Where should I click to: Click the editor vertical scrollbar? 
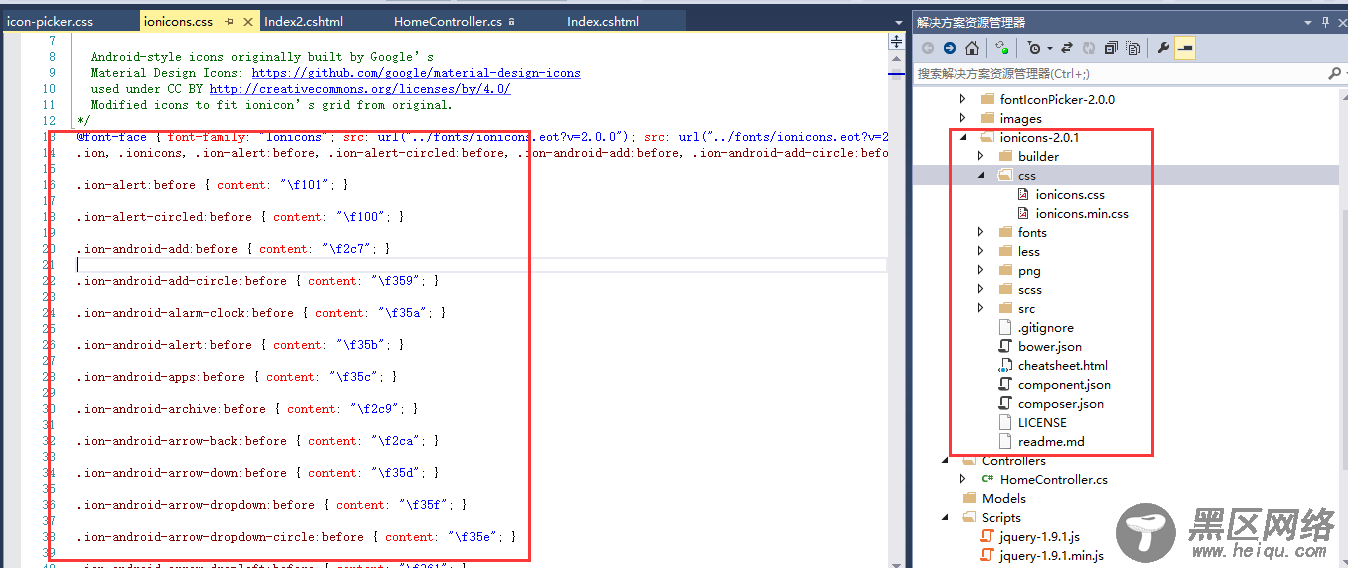click(x=897, y=310)
